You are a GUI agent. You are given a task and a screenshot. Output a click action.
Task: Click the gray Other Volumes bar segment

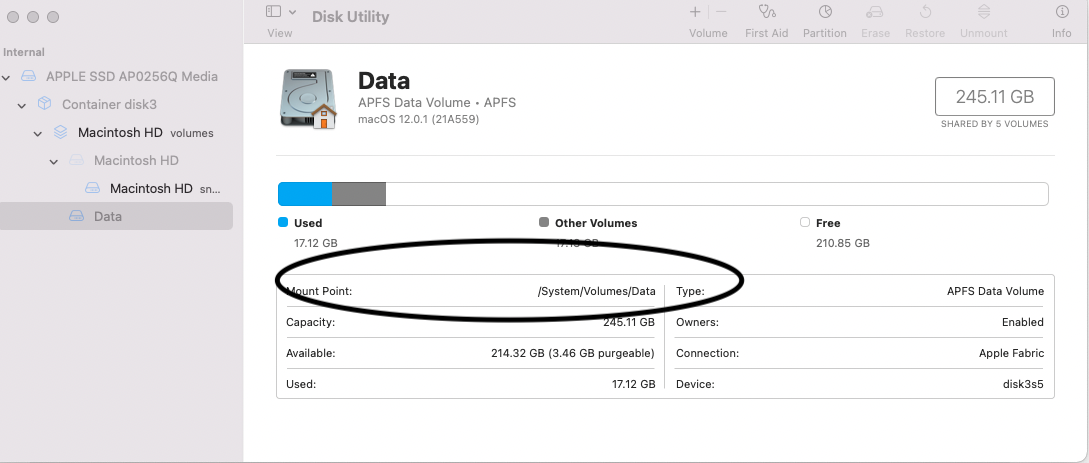(358, 194)
